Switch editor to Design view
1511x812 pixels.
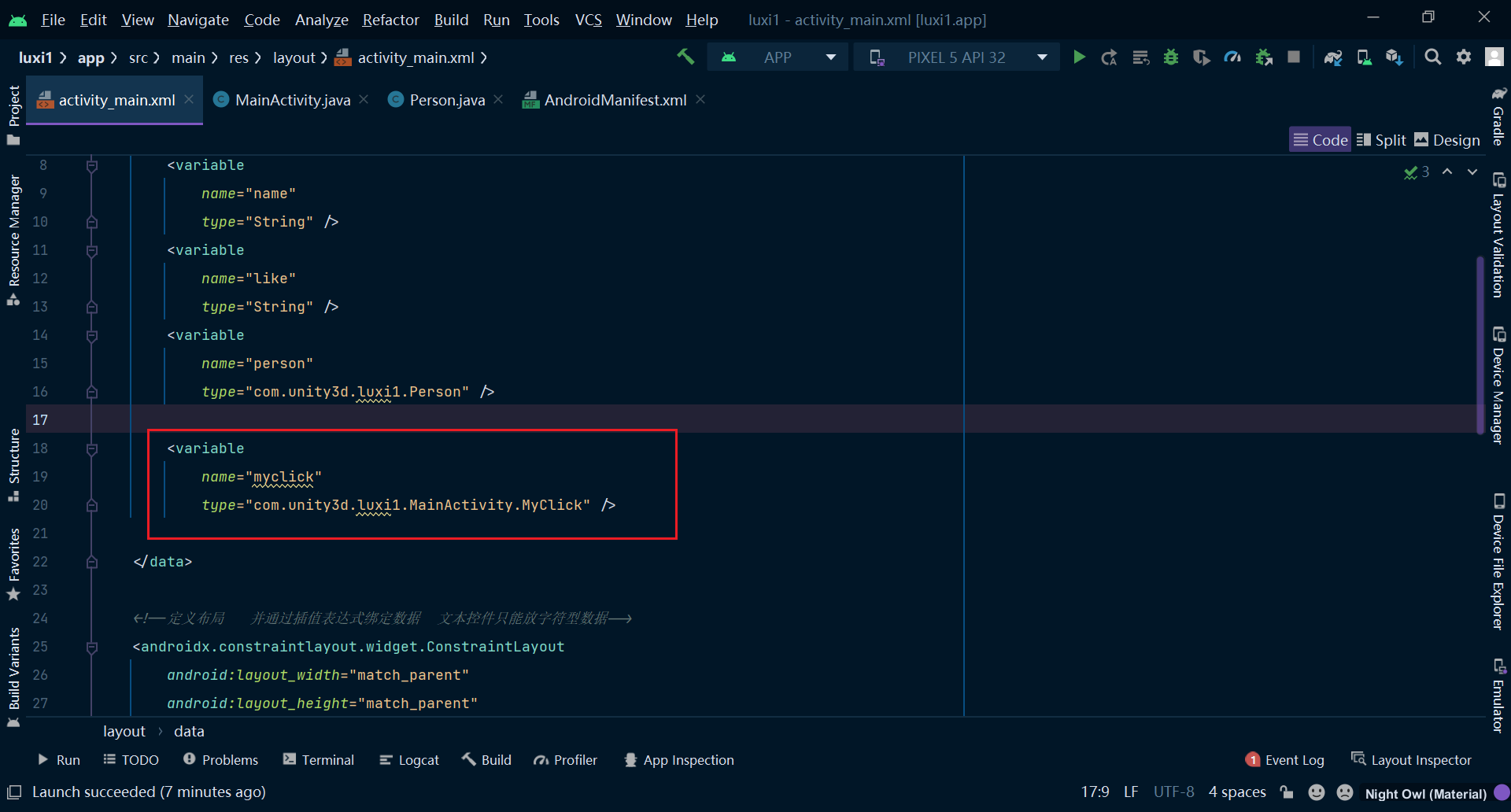pyautogui.click(x=1447, y=140)
